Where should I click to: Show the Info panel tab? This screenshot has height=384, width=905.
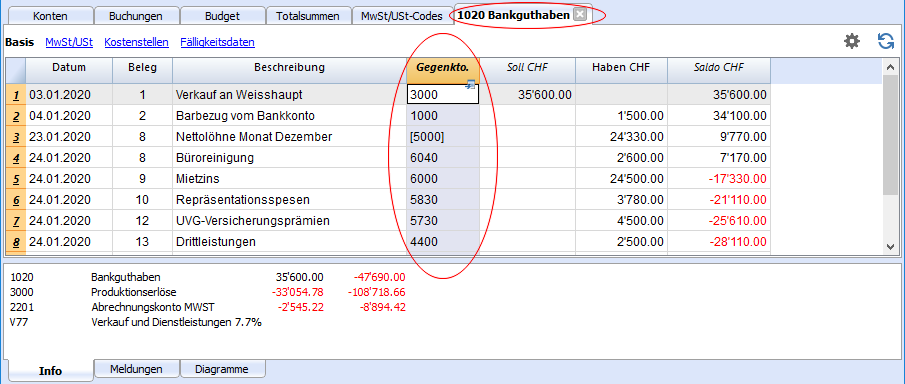[x=50, y=371]
